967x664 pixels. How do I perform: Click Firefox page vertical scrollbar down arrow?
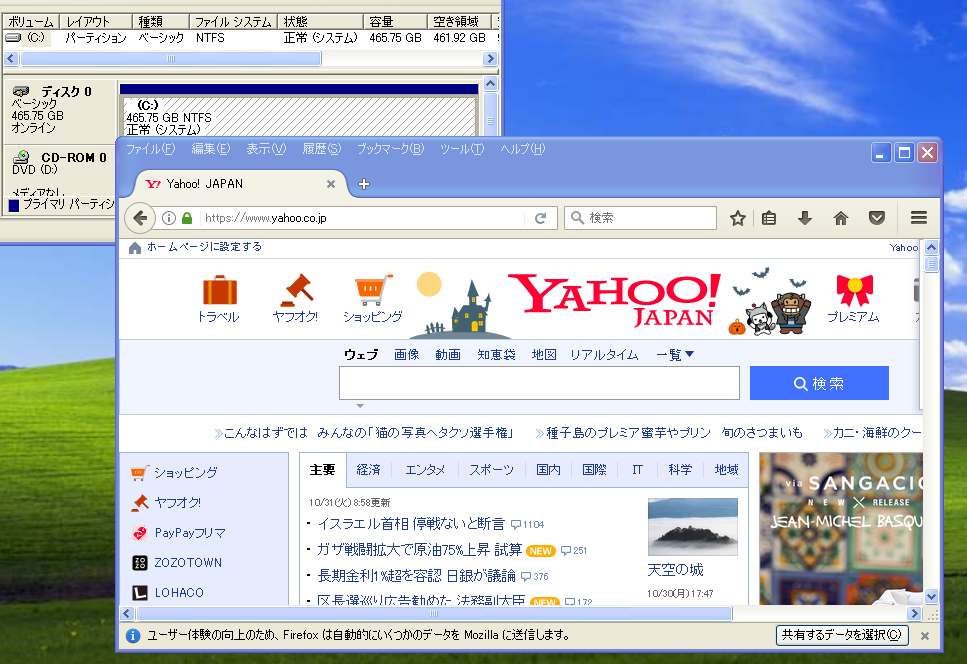(931, 596)
